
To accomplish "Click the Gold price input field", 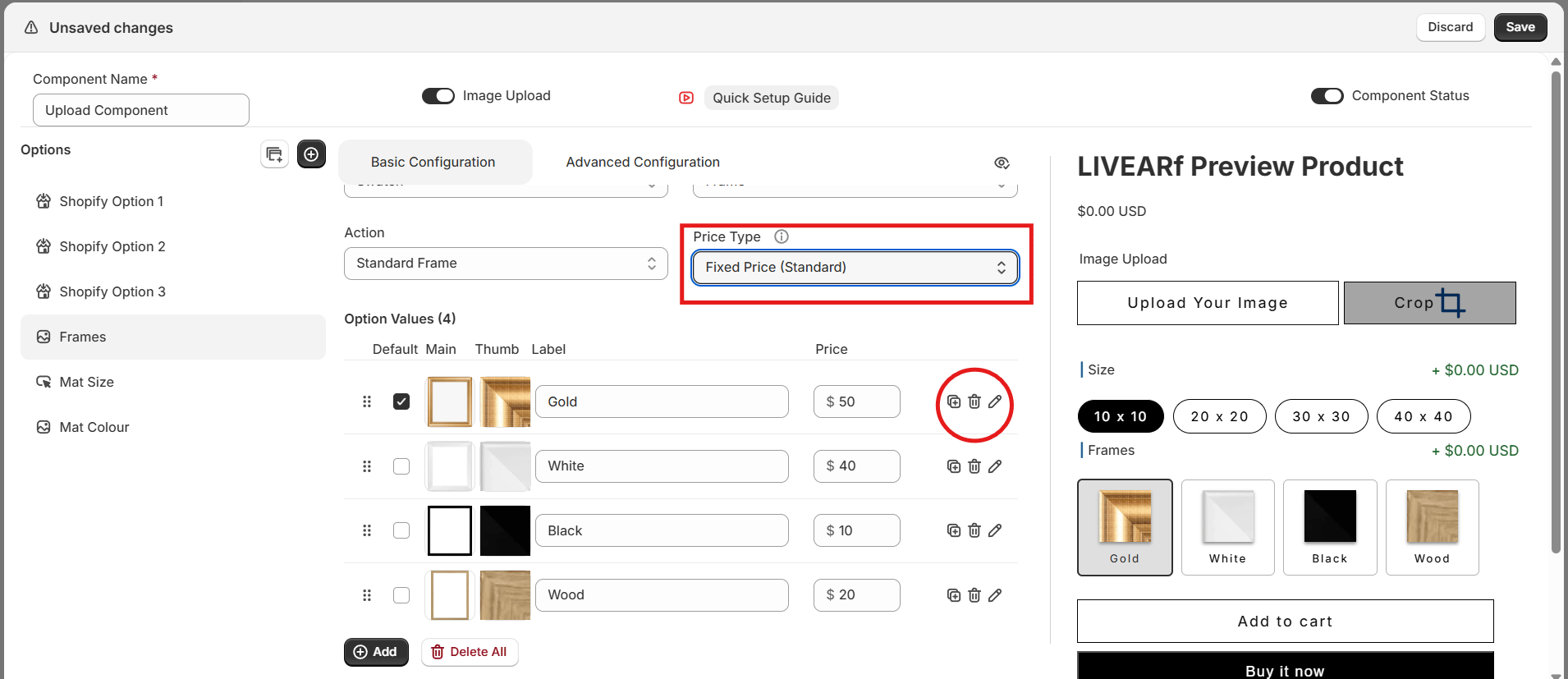I will pyautogui.click(x=857, y=401).
